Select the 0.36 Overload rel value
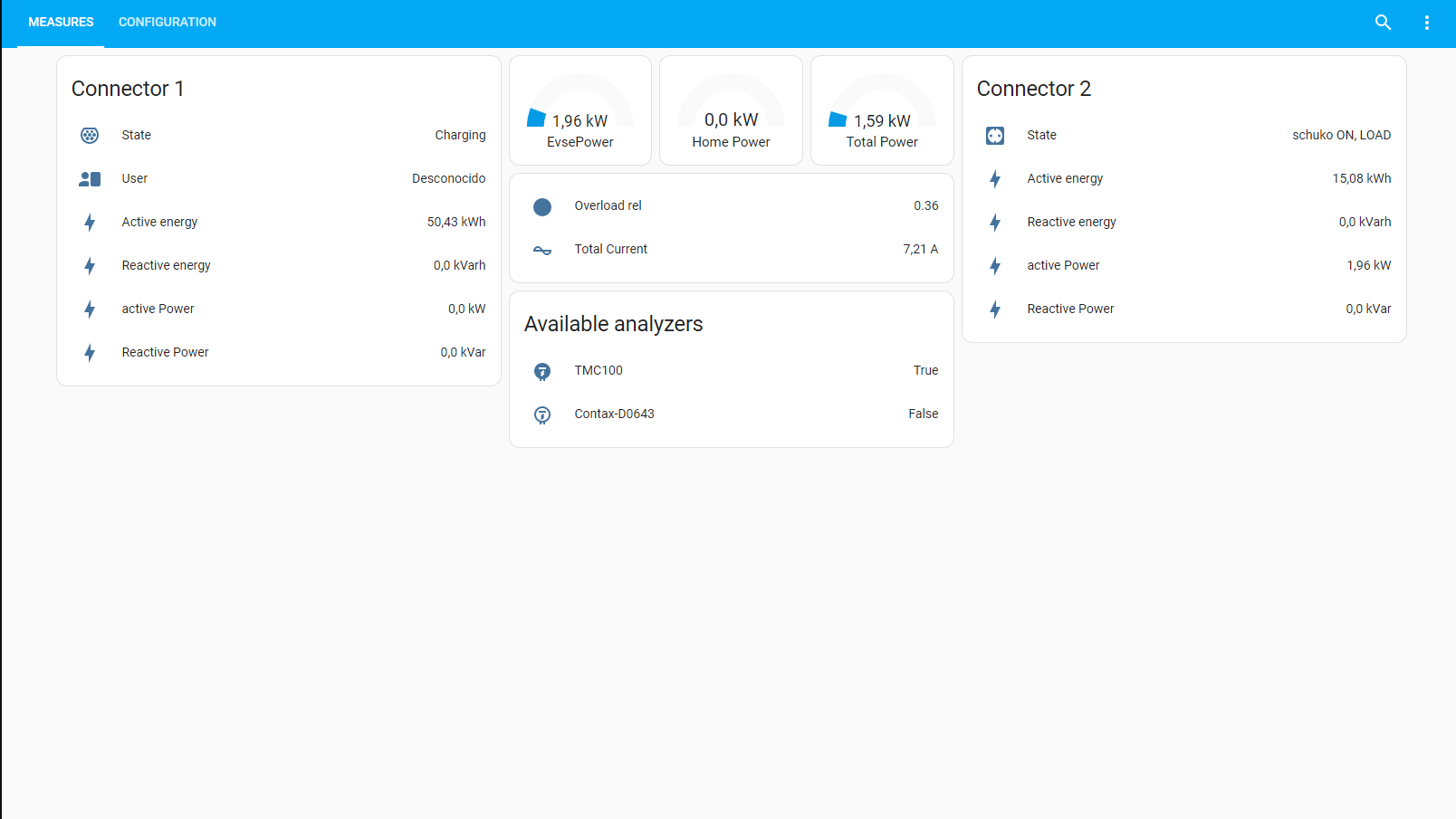Viewport: 1456px width, 819px height. (925, 205)
